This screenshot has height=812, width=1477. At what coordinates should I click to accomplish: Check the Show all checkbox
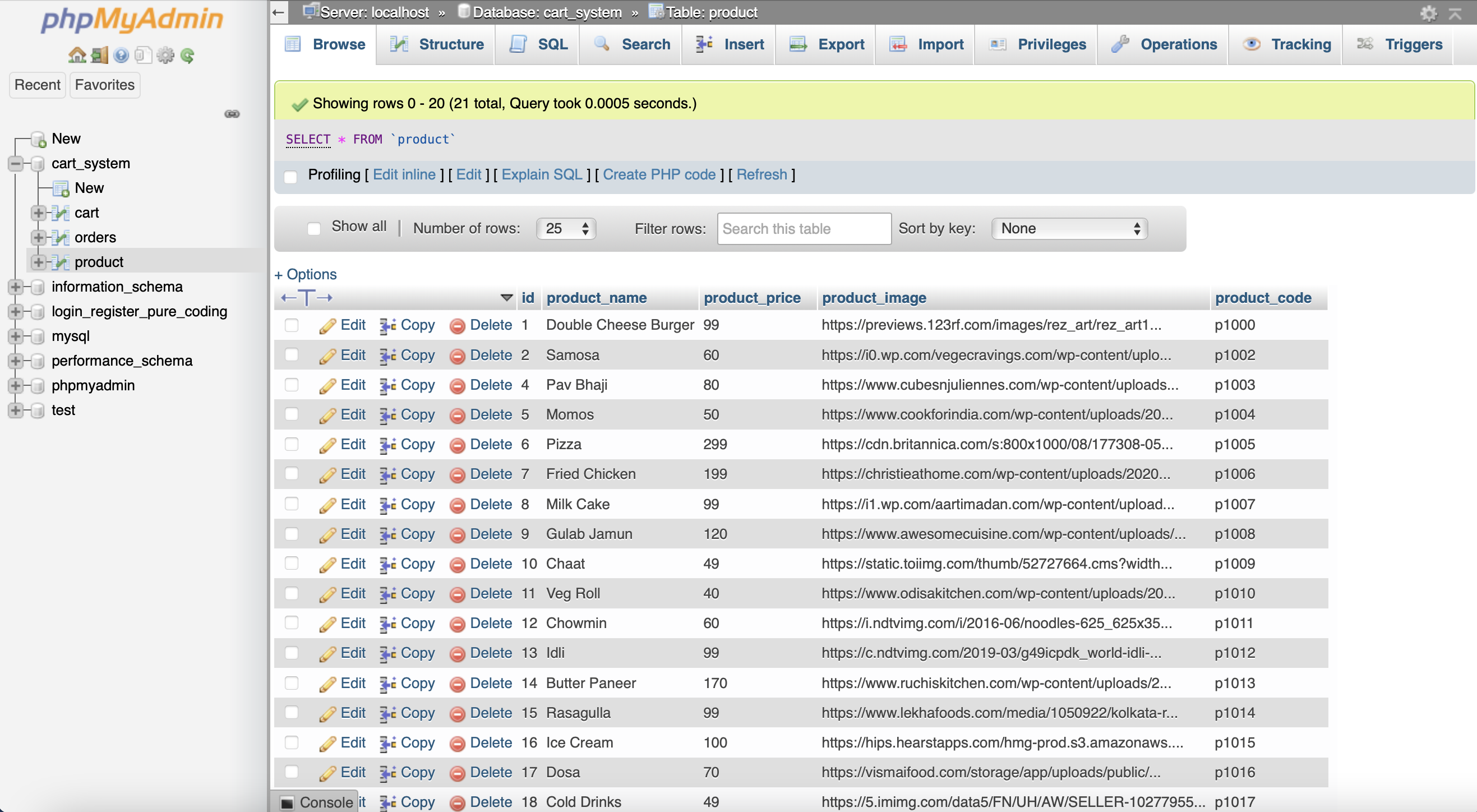(313, 228)
